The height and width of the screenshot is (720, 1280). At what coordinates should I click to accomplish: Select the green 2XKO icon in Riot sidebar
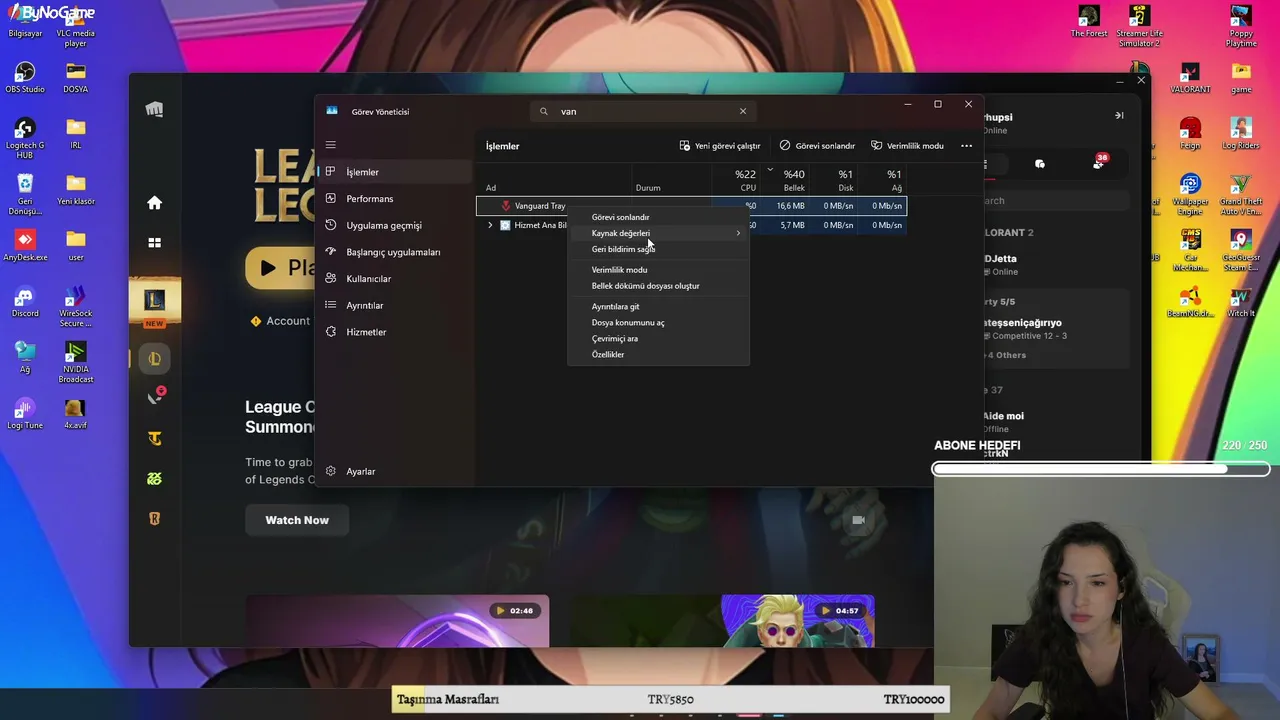click(x=154, y=479)
